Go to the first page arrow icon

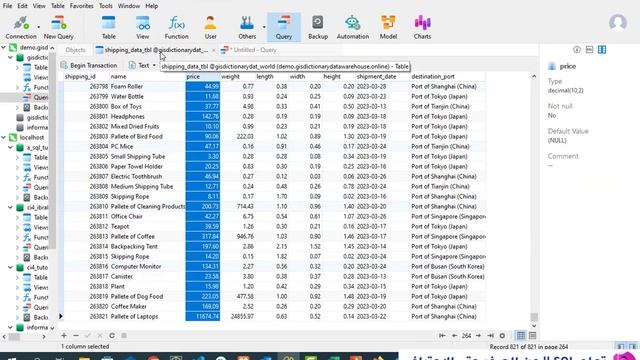click(442, 336)
